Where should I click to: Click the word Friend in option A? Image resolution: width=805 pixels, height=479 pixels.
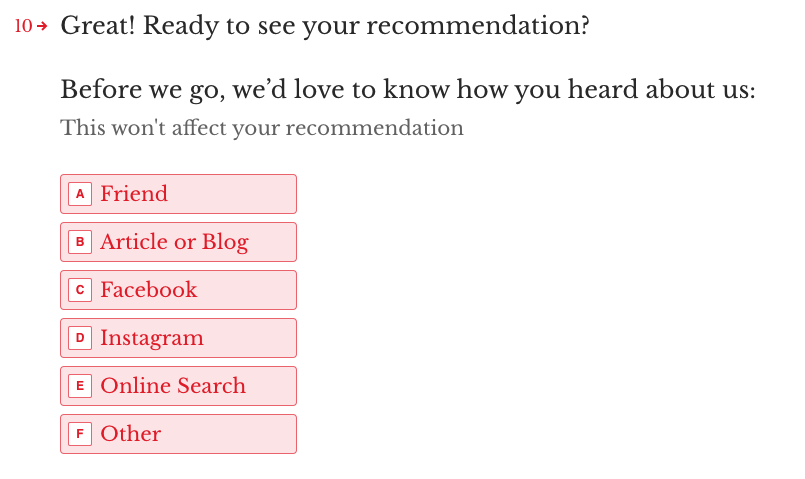pyautogui.click(x=134, y=194)
